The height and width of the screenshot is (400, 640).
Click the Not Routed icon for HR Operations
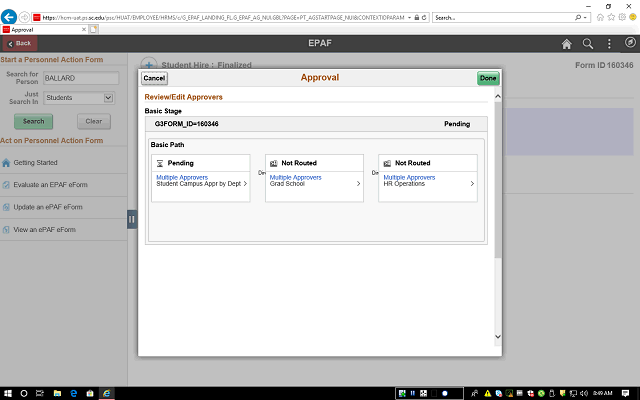click(x=387, y=163)
